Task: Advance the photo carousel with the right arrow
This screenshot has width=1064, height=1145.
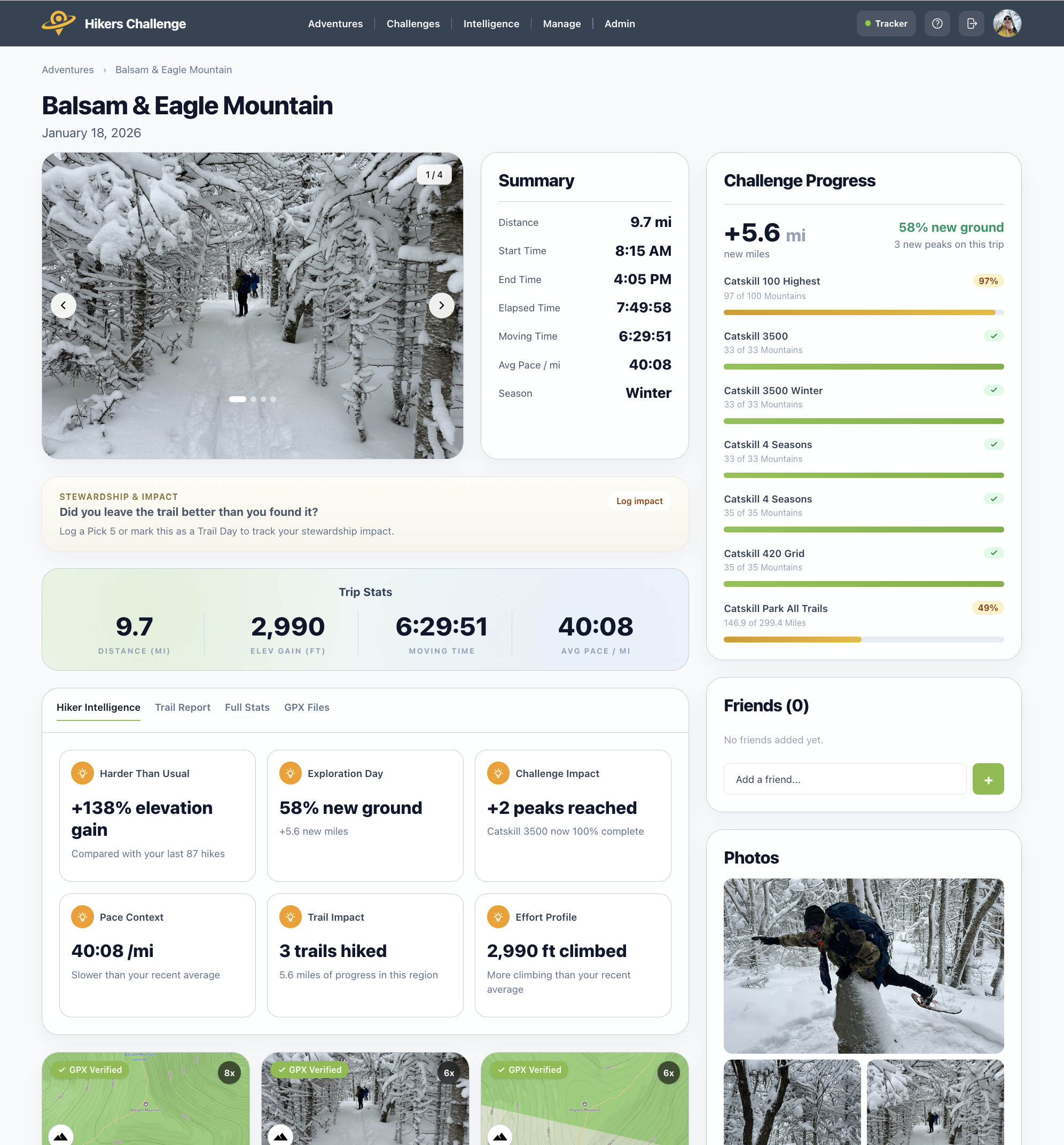Action: point(441,305)
